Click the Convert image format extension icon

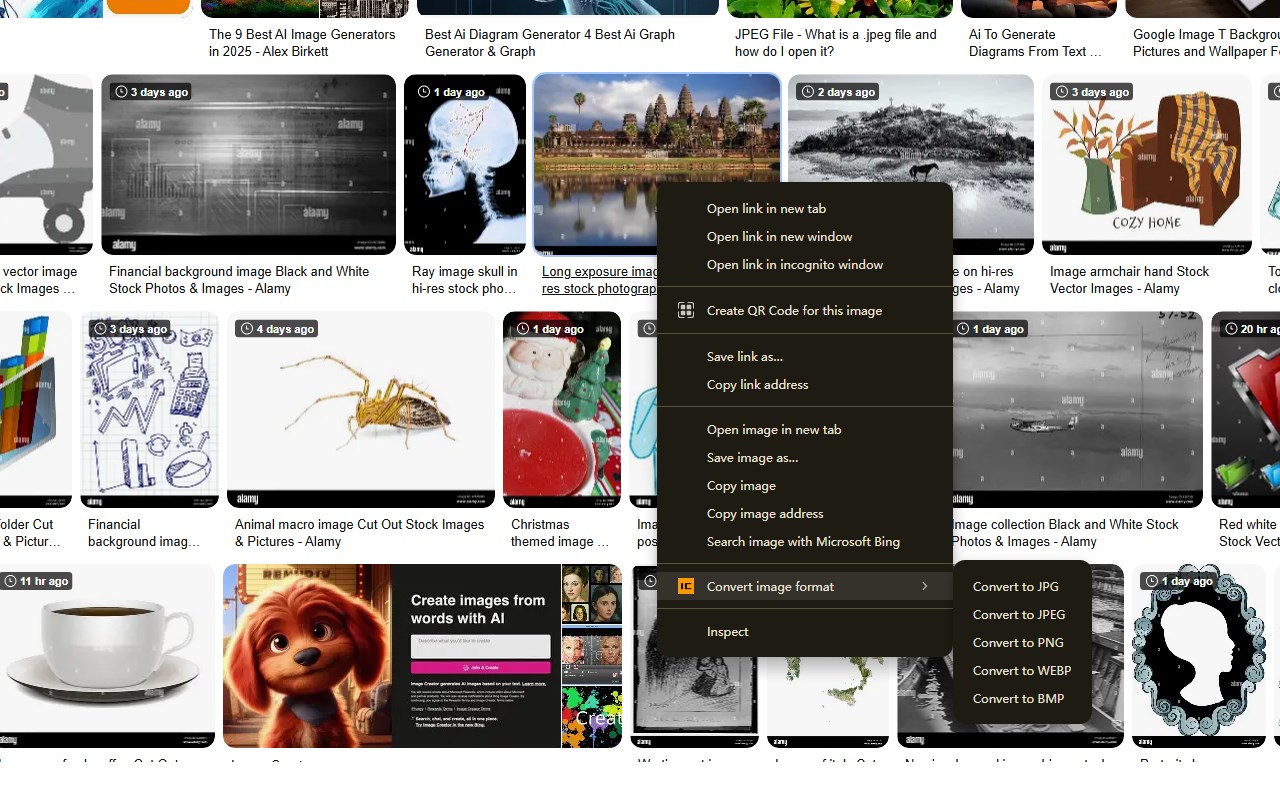point(686,586)
